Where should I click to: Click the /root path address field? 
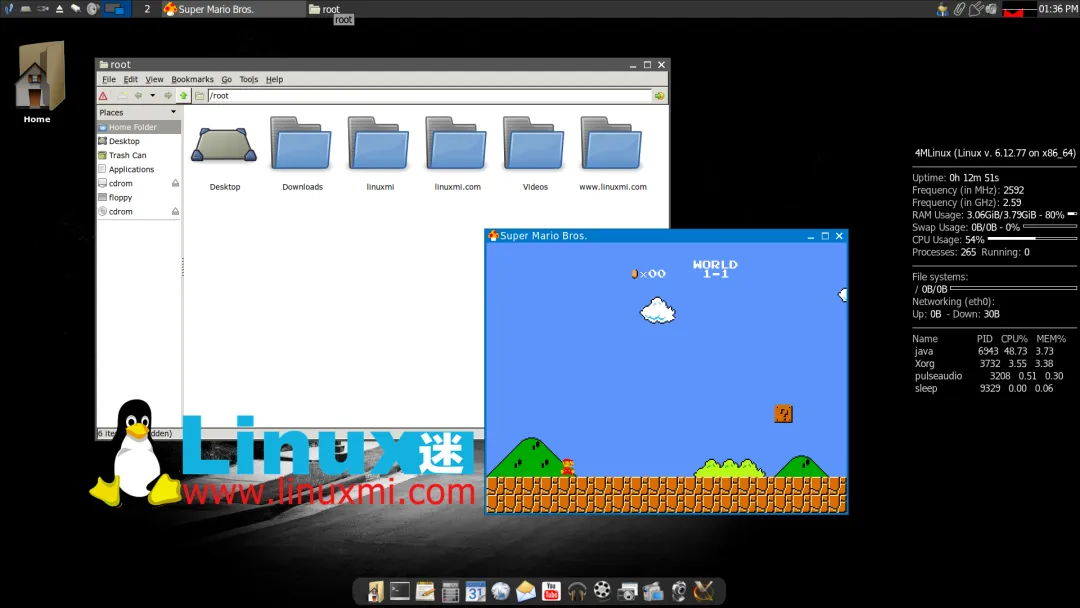[x=429, y=96]
